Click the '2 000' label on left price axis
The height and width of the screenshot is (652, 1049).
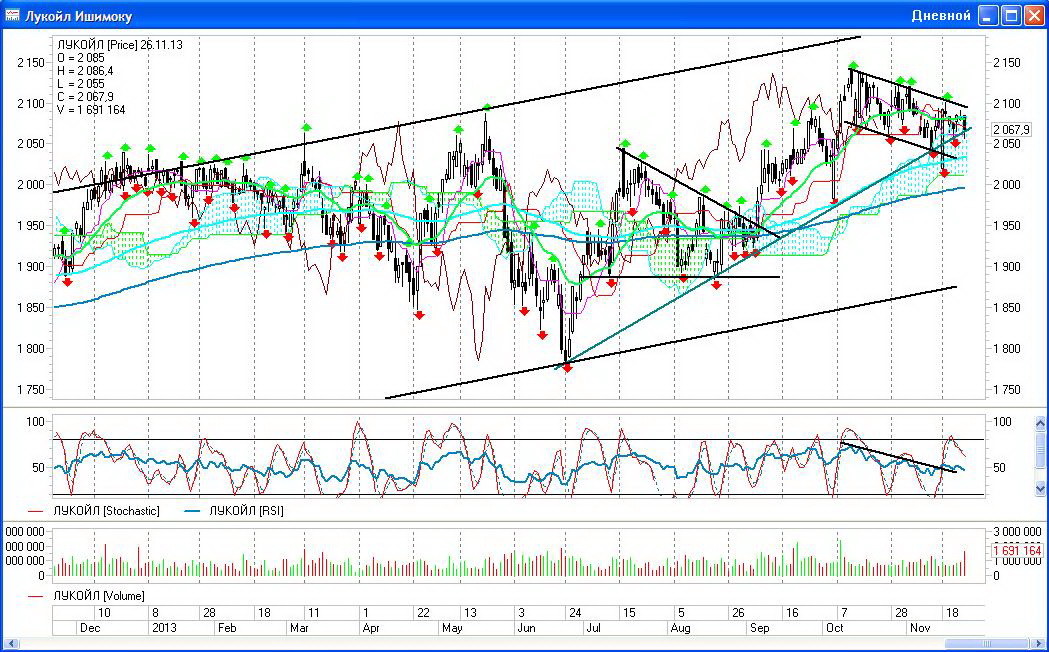(31, 185)
